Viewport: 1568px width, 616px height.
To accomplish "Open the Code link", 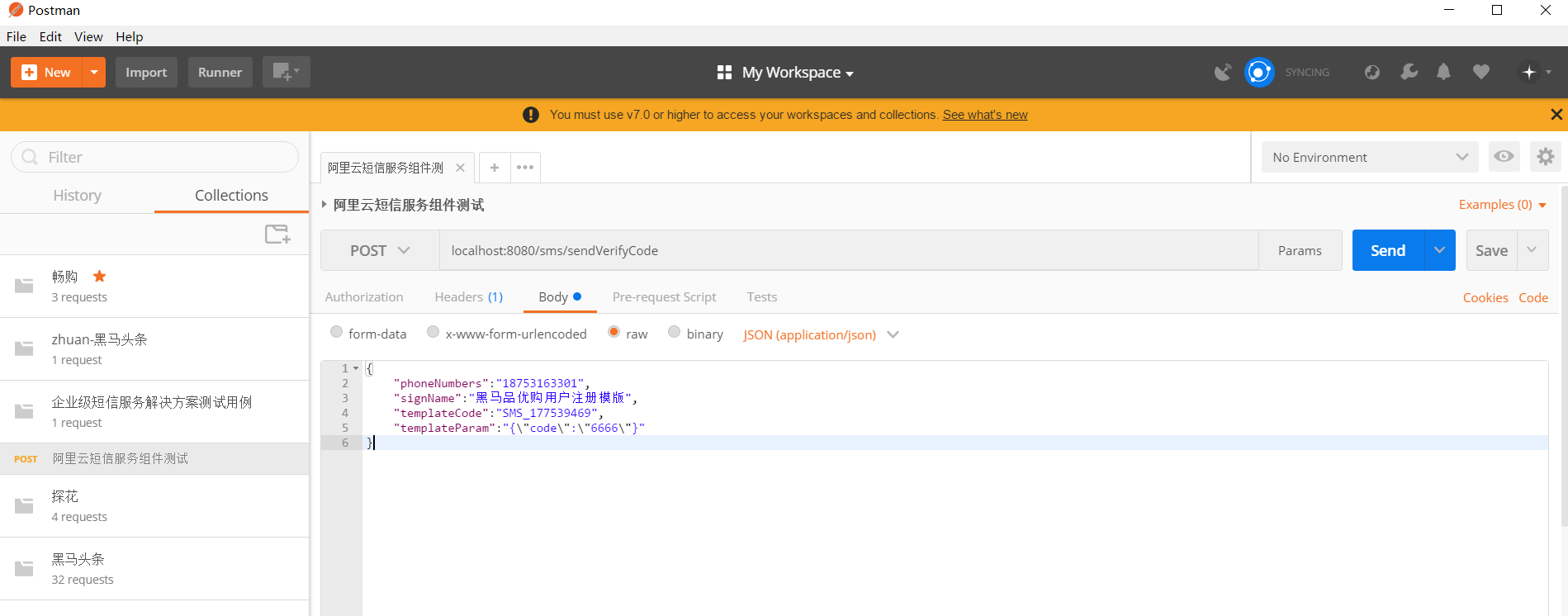I will [1533, 298].
